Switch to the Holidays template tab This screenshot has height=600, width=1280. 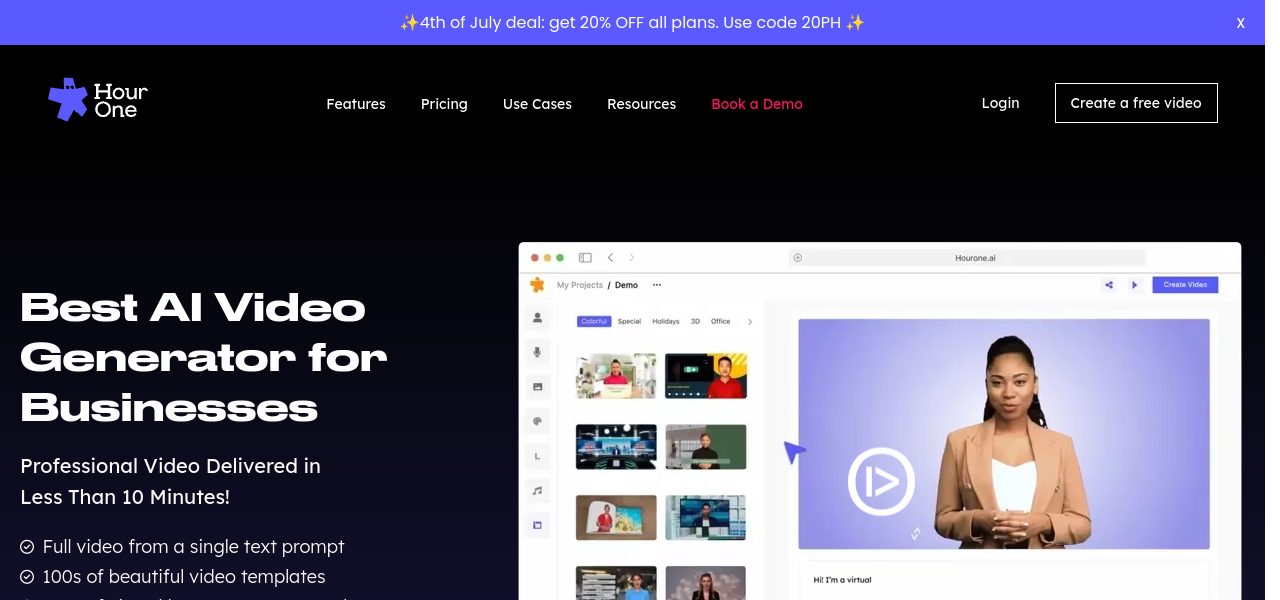click(x=666, y=322)
